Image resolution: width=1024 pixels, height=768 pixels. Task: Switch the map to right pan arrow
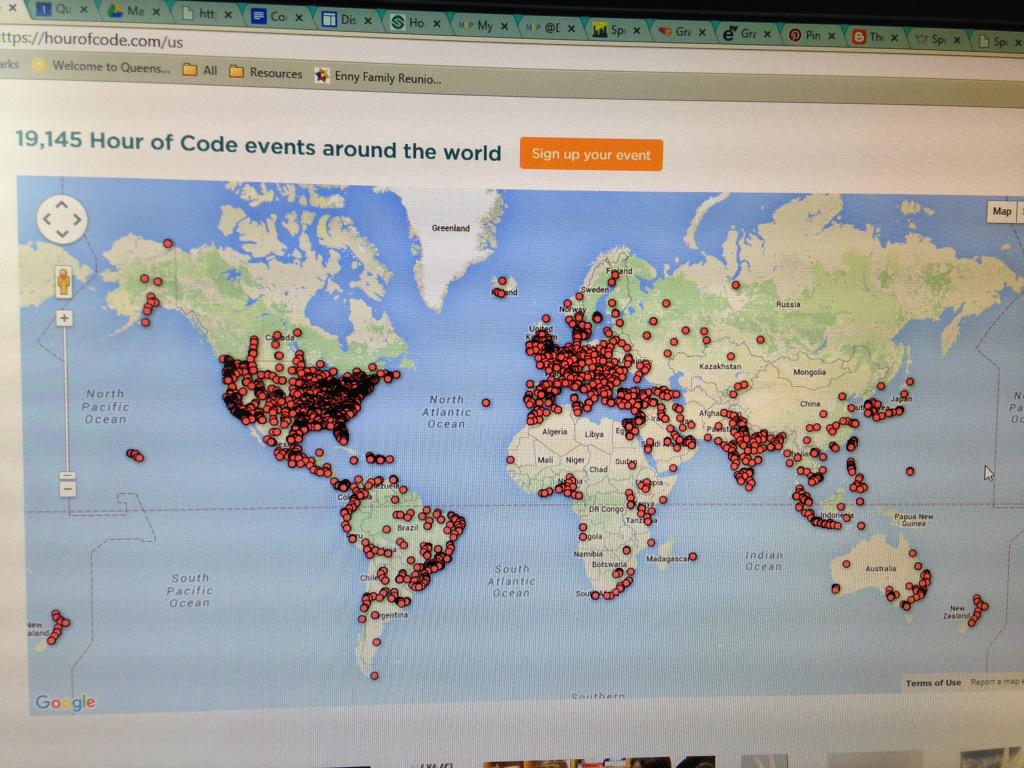[78, 219]
